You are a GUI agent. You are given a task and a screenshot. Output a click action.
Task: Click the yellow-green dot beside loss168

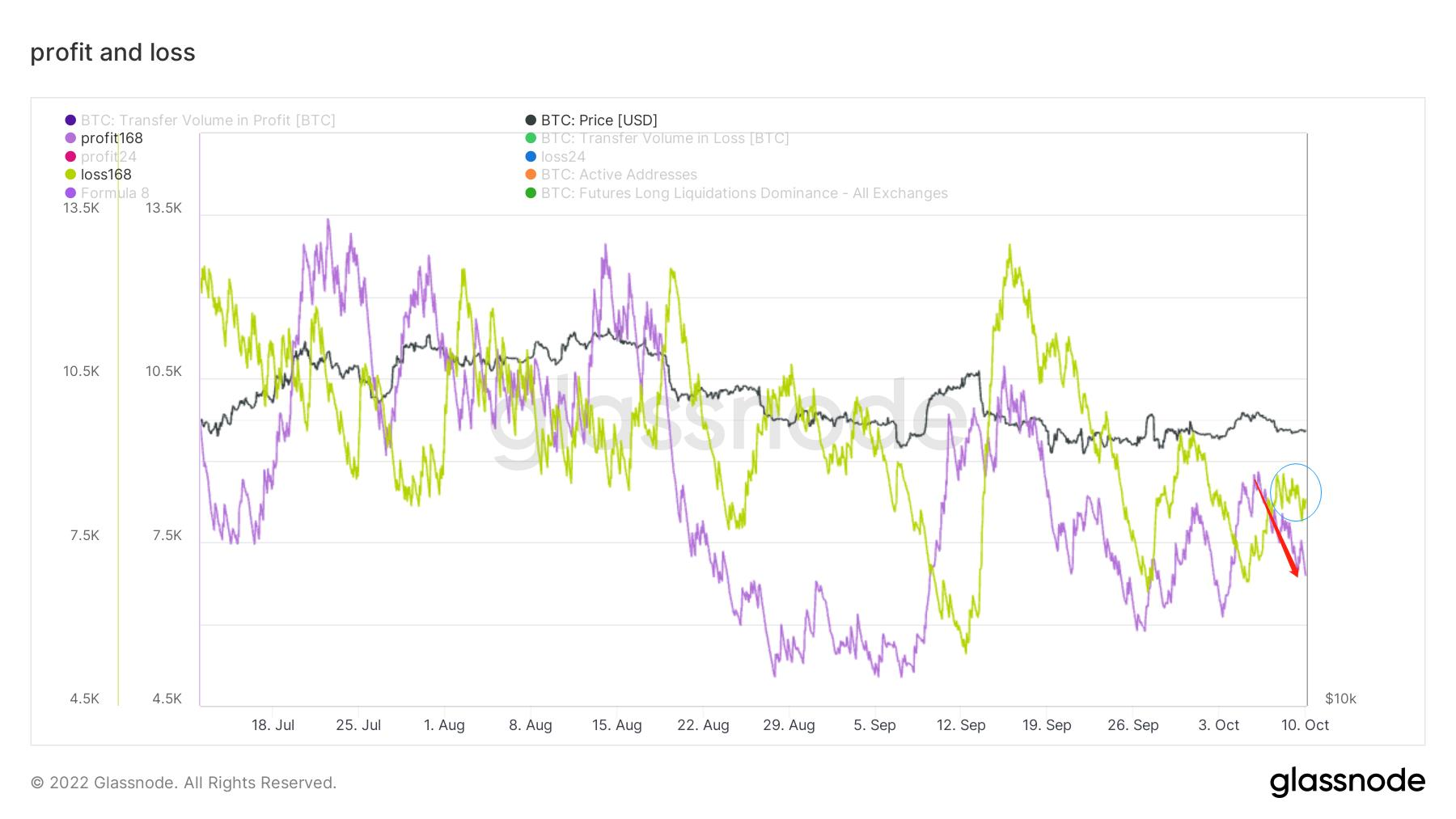point(70,175)
